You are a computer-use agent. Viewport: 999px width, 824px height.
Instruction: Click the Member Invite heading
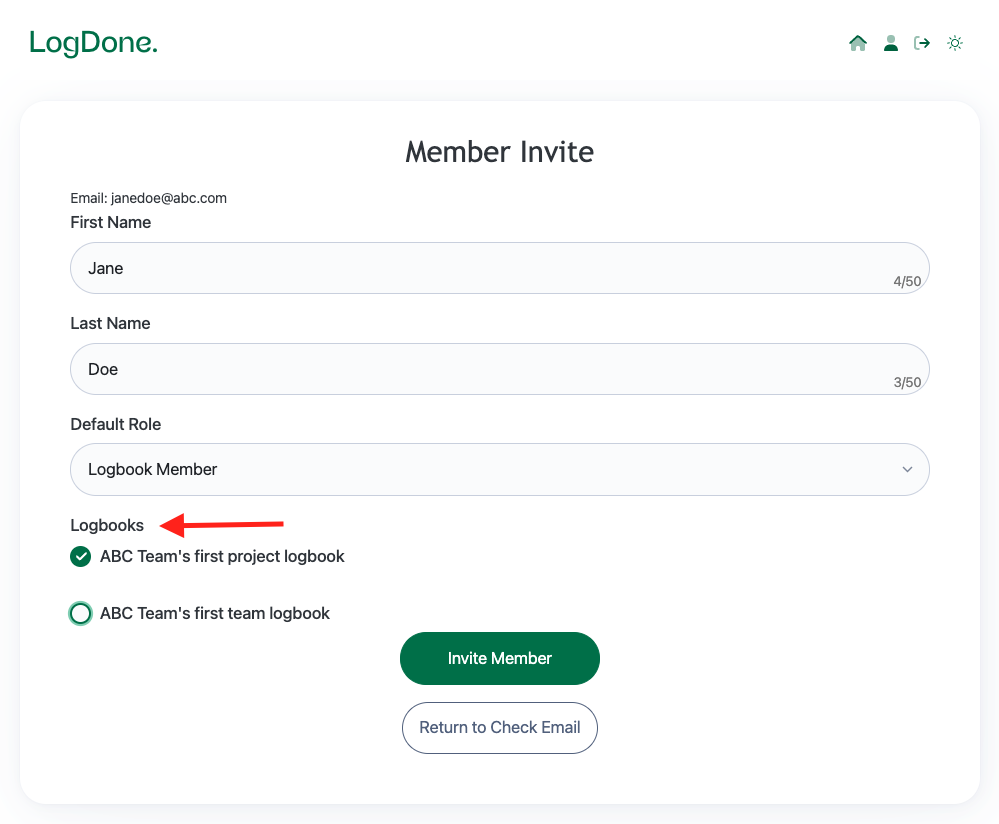[x=499, y=152]
